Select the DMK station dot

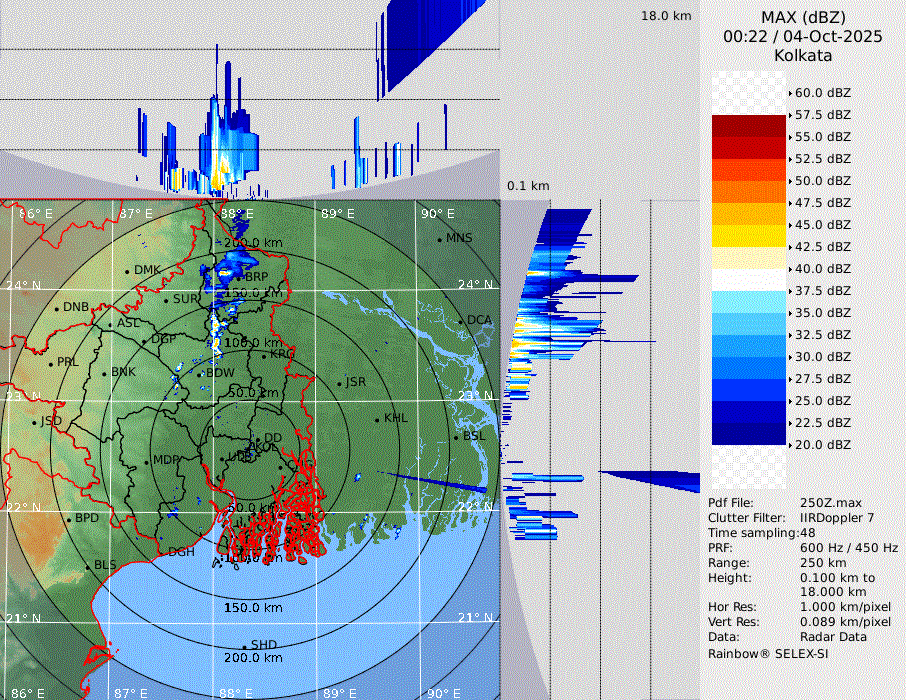[x=128, y=271]
